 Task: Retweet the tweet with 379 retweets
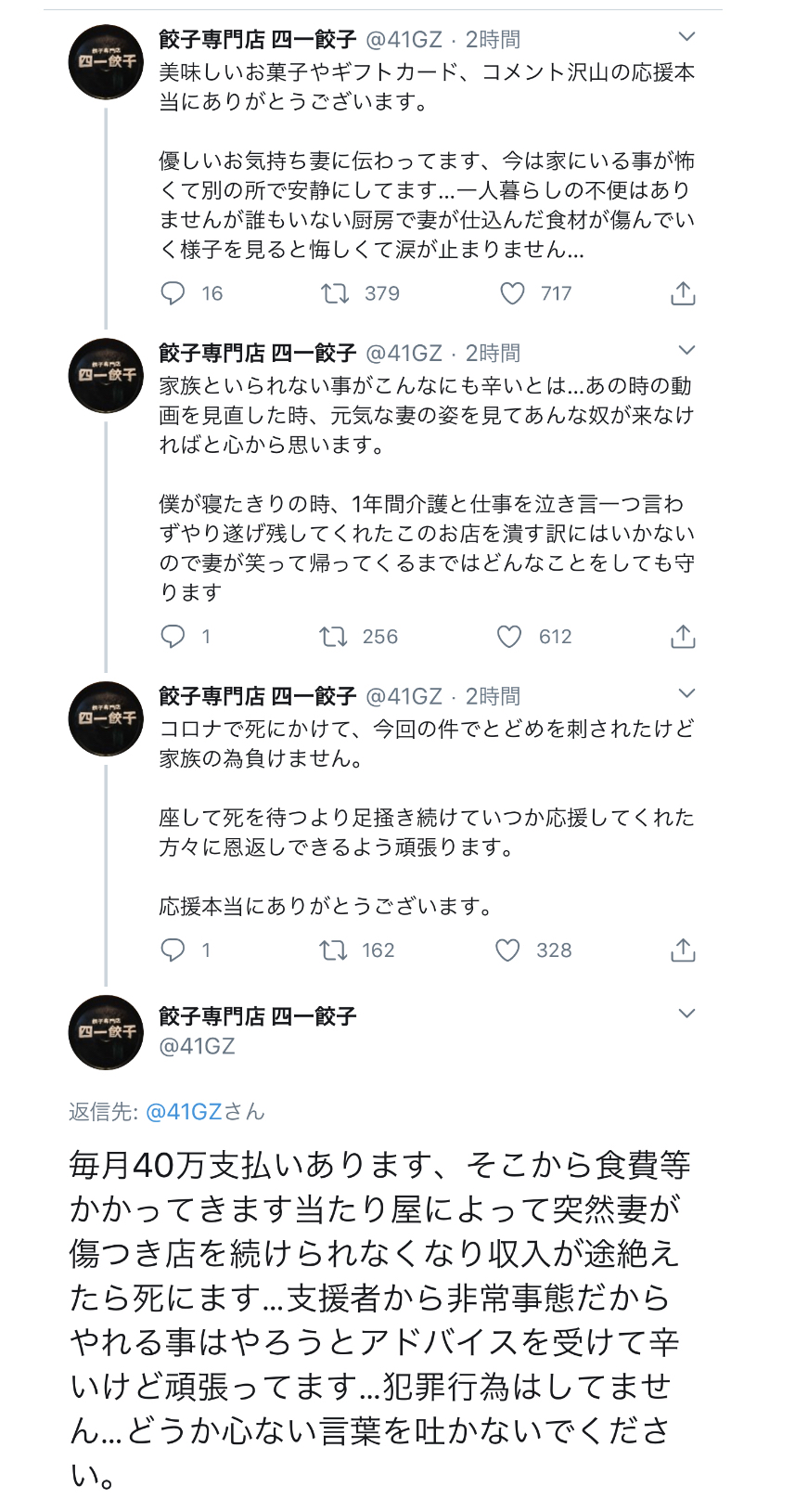(334, 294)
